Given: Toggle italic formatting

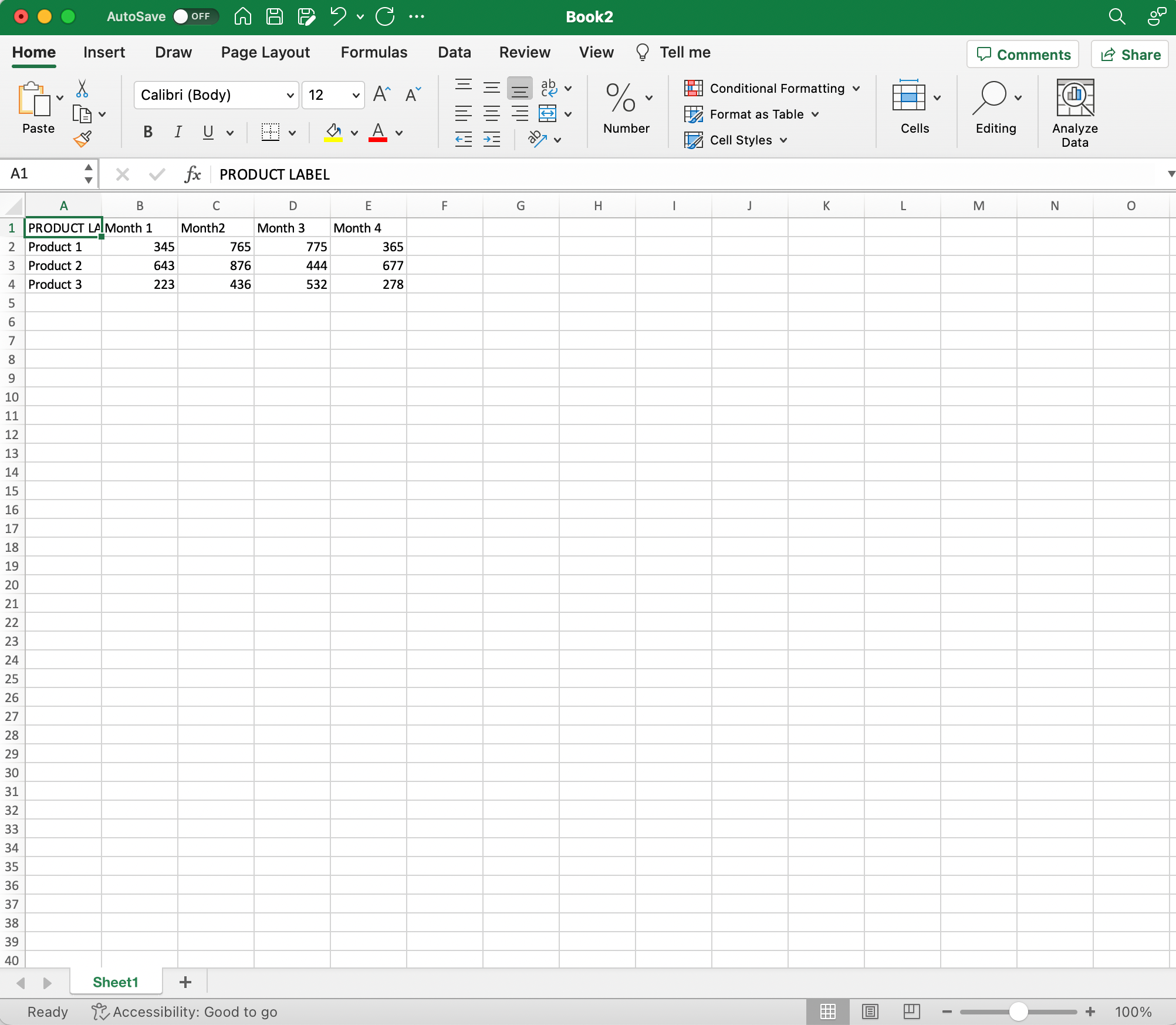Looking at the screenshot, I should coord(178,132).
